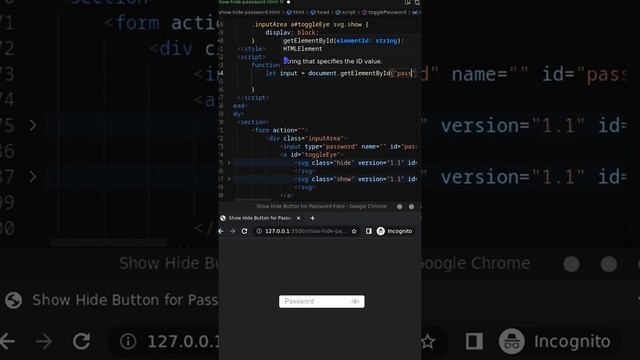The image size is (640, 360).
Task: Open the script breadcrumb segment
Action: pos(346,12)
